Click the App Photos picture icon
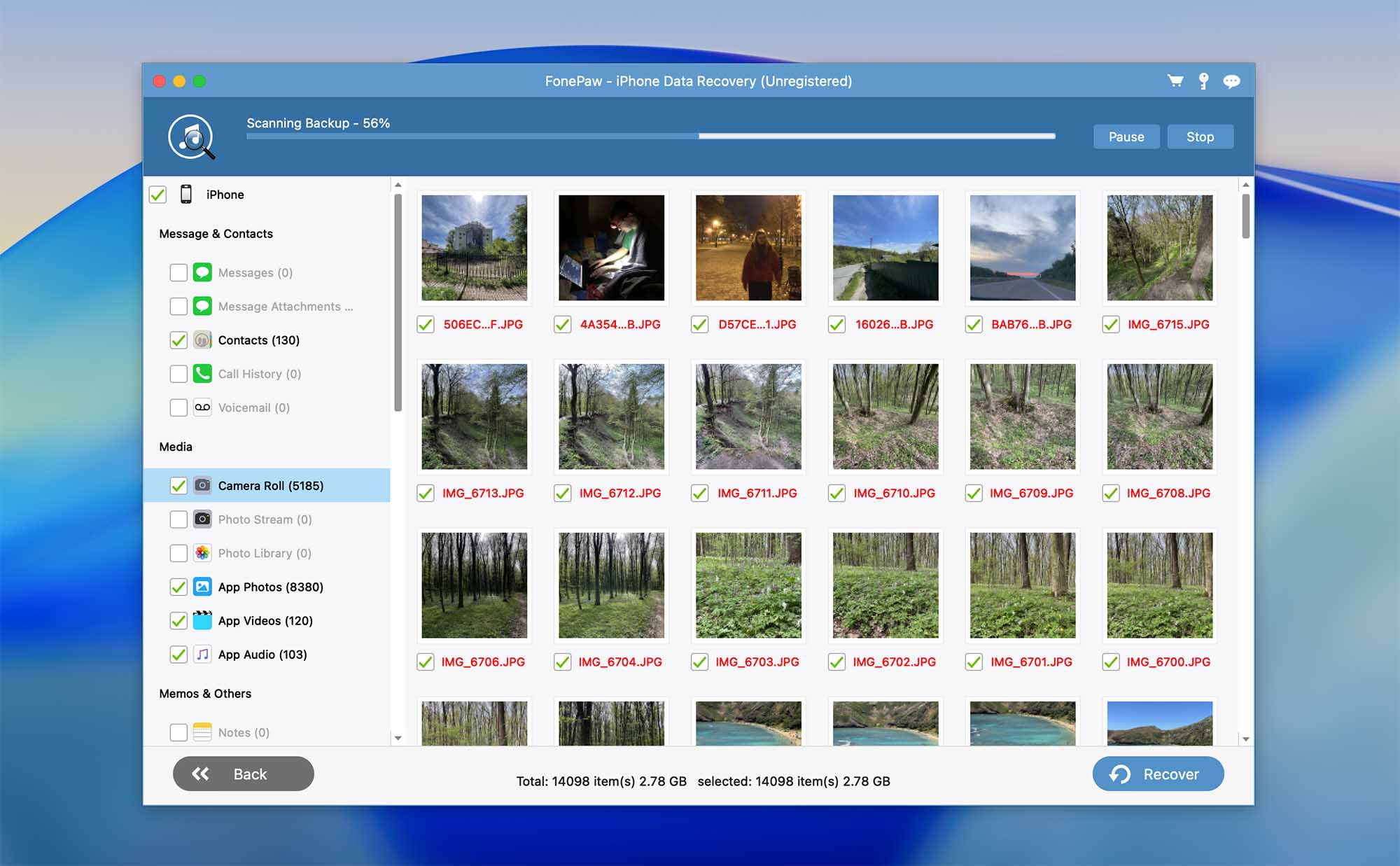The height and width of the screenshot is (866, 1400). click(x=202, y=587)
